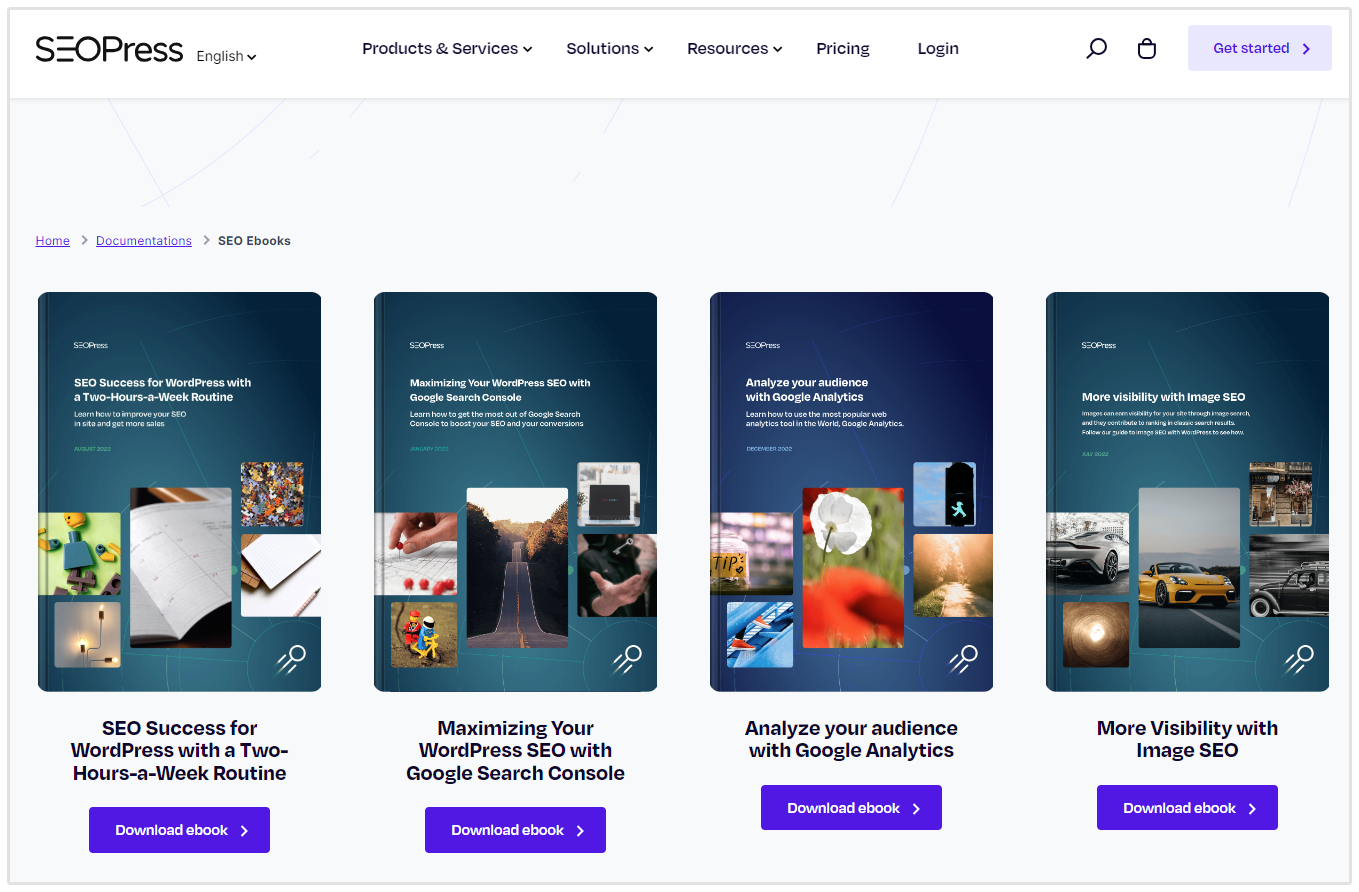Download the Google Search Console ebook

[x=515, y=830]
